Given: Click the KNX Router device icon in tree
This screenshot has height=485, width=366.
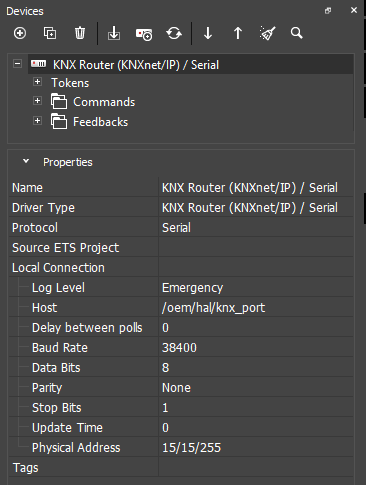Looking at the screenshot, I should (x=39, y=63).
